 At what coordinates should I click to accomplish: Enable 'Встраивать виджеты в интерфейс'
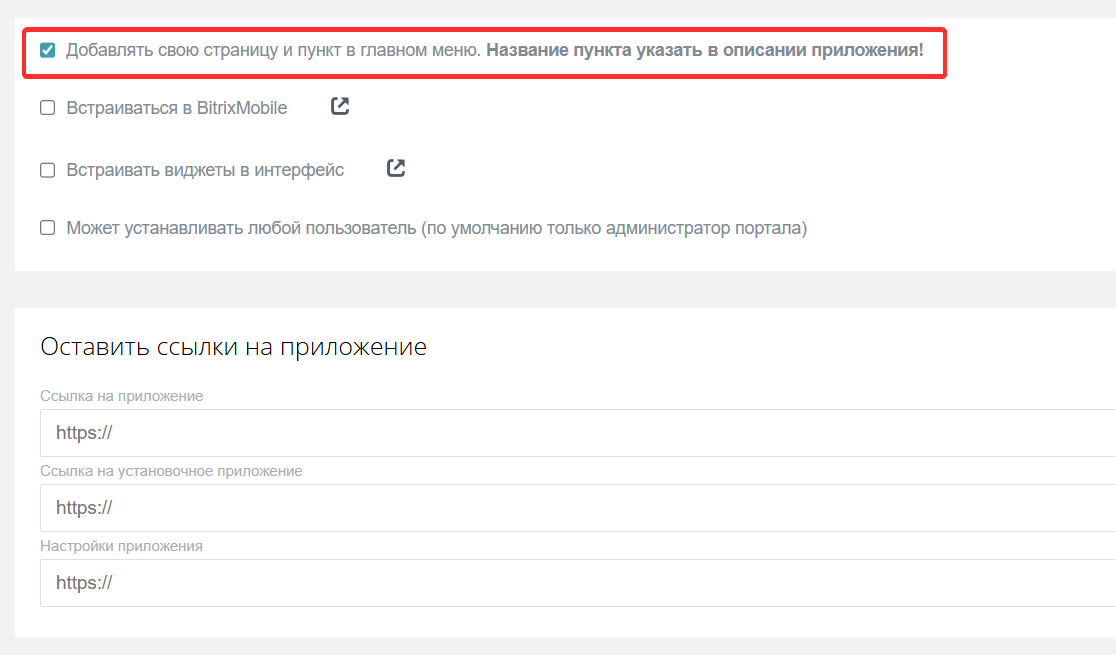[x=47, y=169]
